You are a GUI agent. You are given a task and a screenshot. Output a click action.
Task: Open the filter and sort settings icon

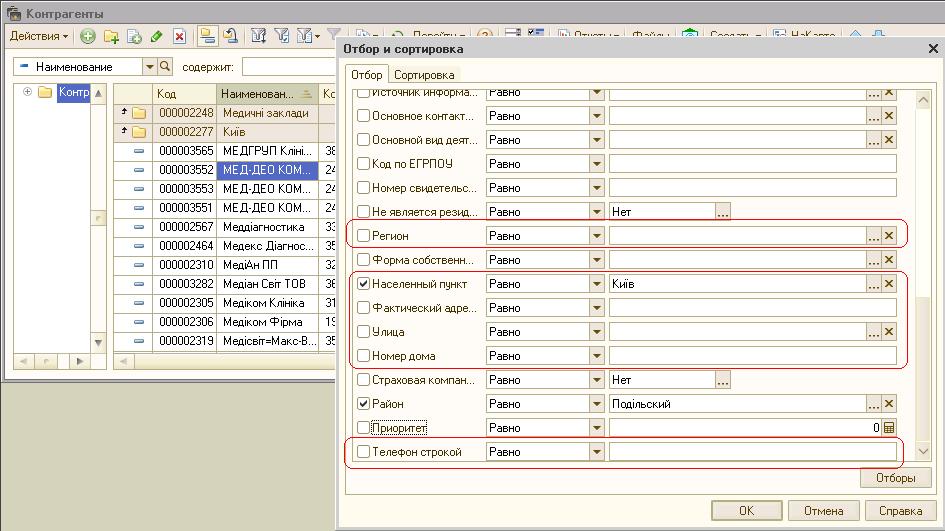[259, 36]
